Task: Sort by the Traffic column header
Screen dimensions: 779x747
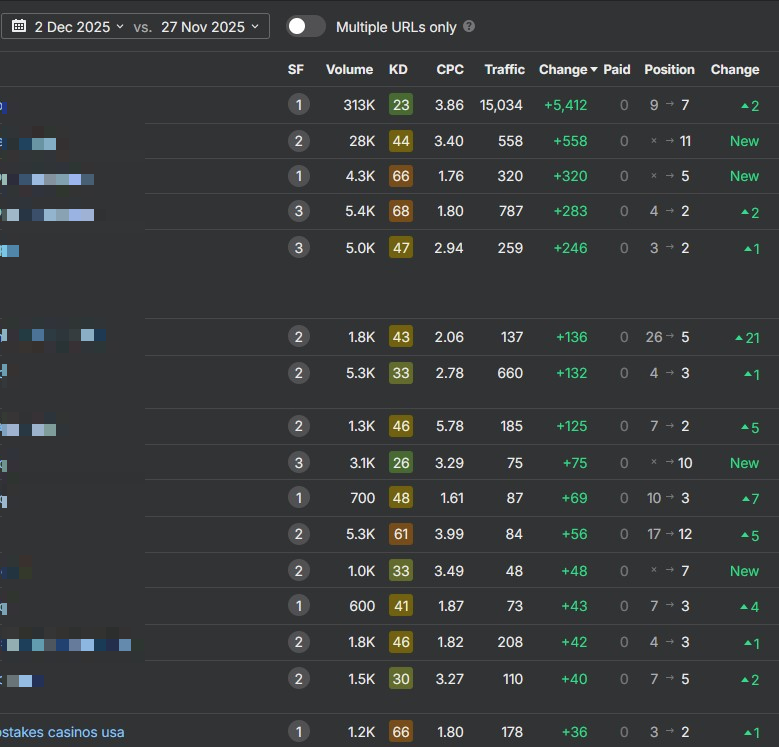Action: [x=505, y=70]
